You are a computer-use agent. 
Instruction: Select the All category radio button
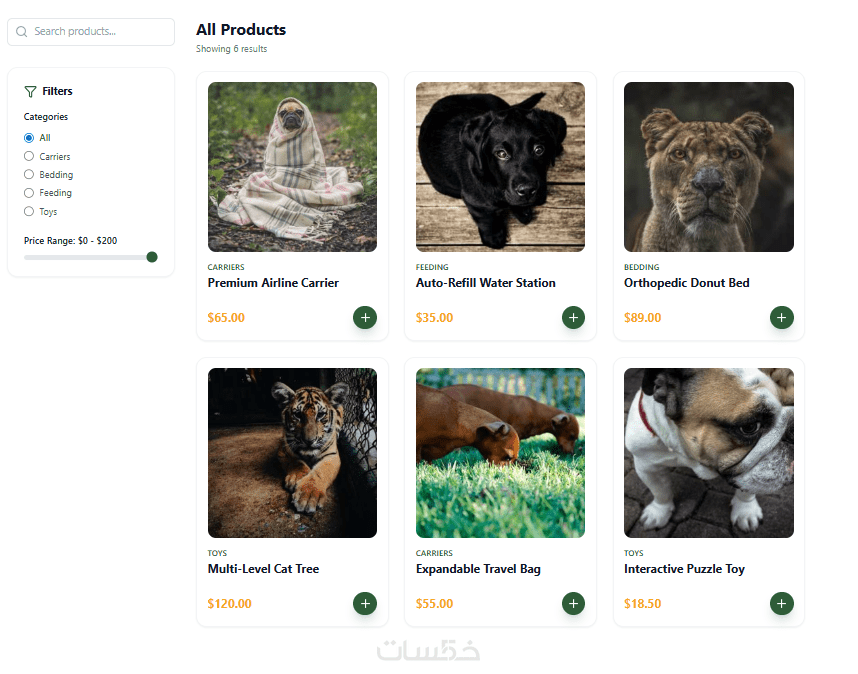pyautogui.click(x=29, y=138)
